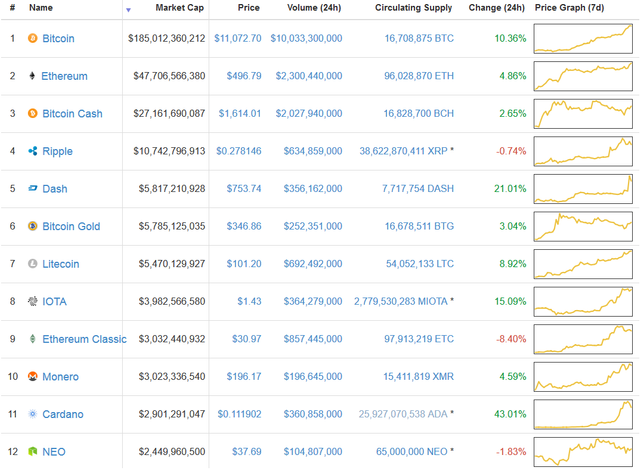The height and width of the screenshot is (473, 640).
Task: Open the IOTA name link
Action: pyautogui.click(x=55, y=301)
